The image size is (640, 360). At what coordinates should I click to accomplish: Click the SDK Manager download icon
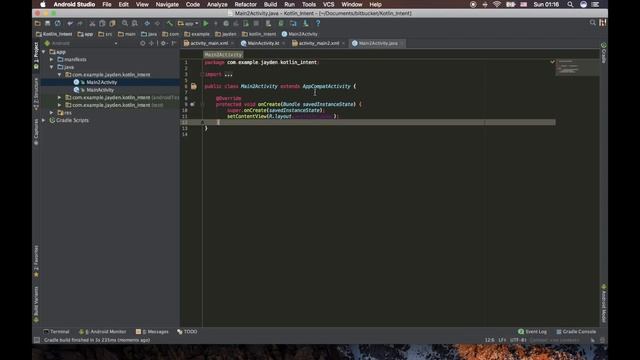pos(306,24)
